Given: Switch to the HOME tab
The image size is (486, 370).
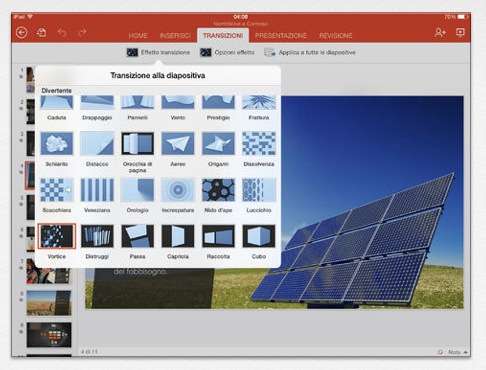Looking at the screenshot, I should pyautogui.click(x=138, y=36).
